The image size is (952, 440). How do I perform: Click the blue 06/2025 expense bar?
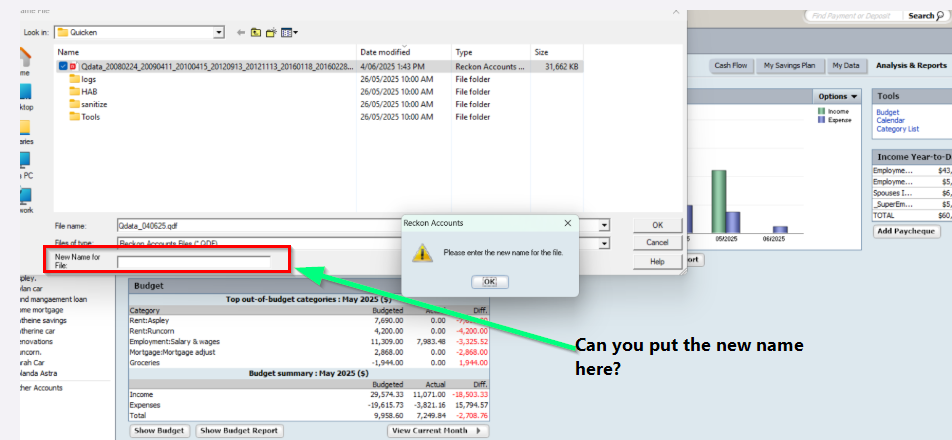[780, 230]
